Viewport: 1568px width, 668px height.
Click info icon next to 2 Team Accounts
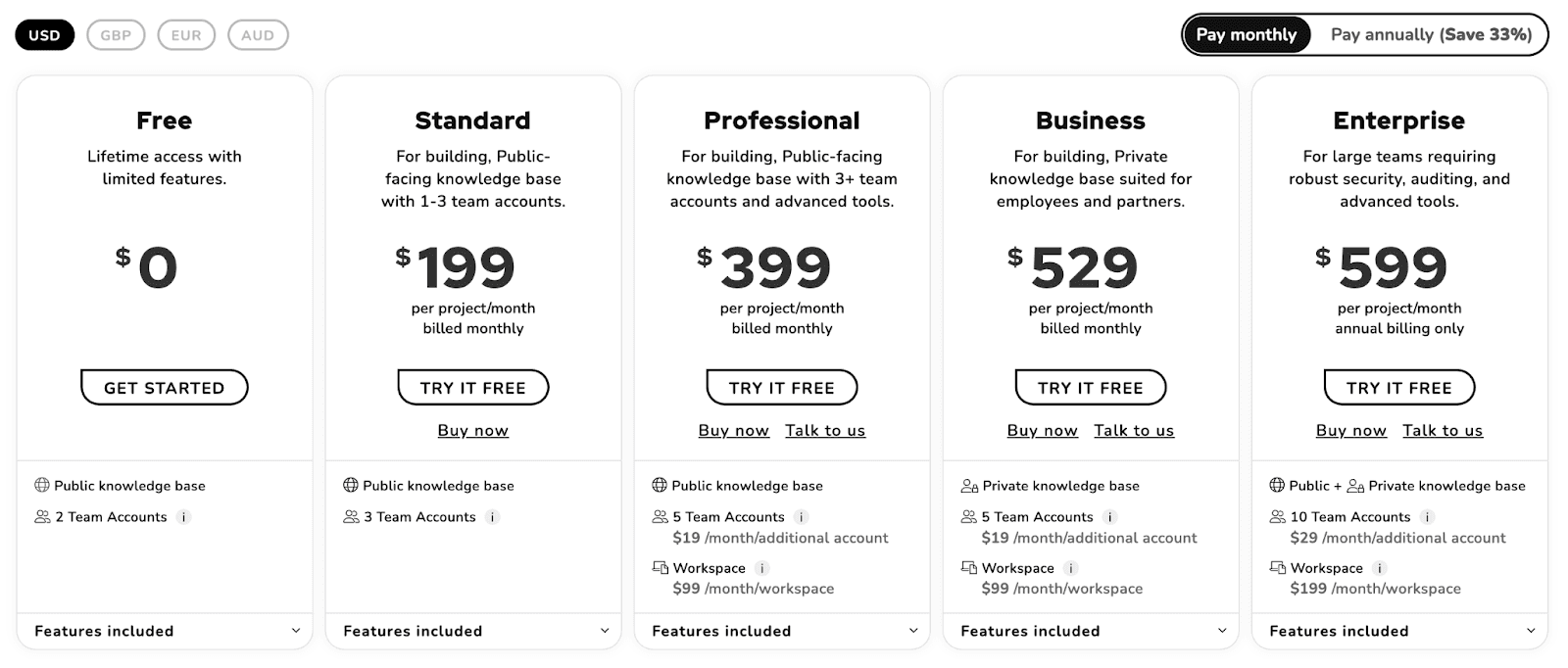(183, 517)
